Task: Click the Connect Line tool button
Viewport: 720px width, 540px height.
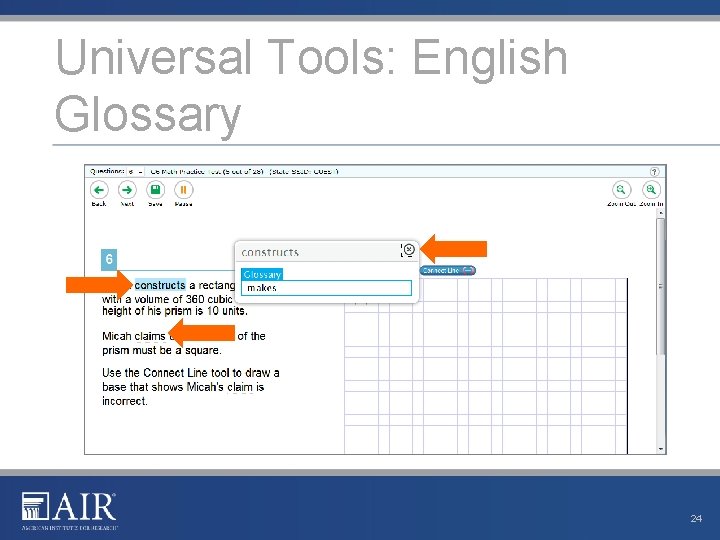Action: 448,270
